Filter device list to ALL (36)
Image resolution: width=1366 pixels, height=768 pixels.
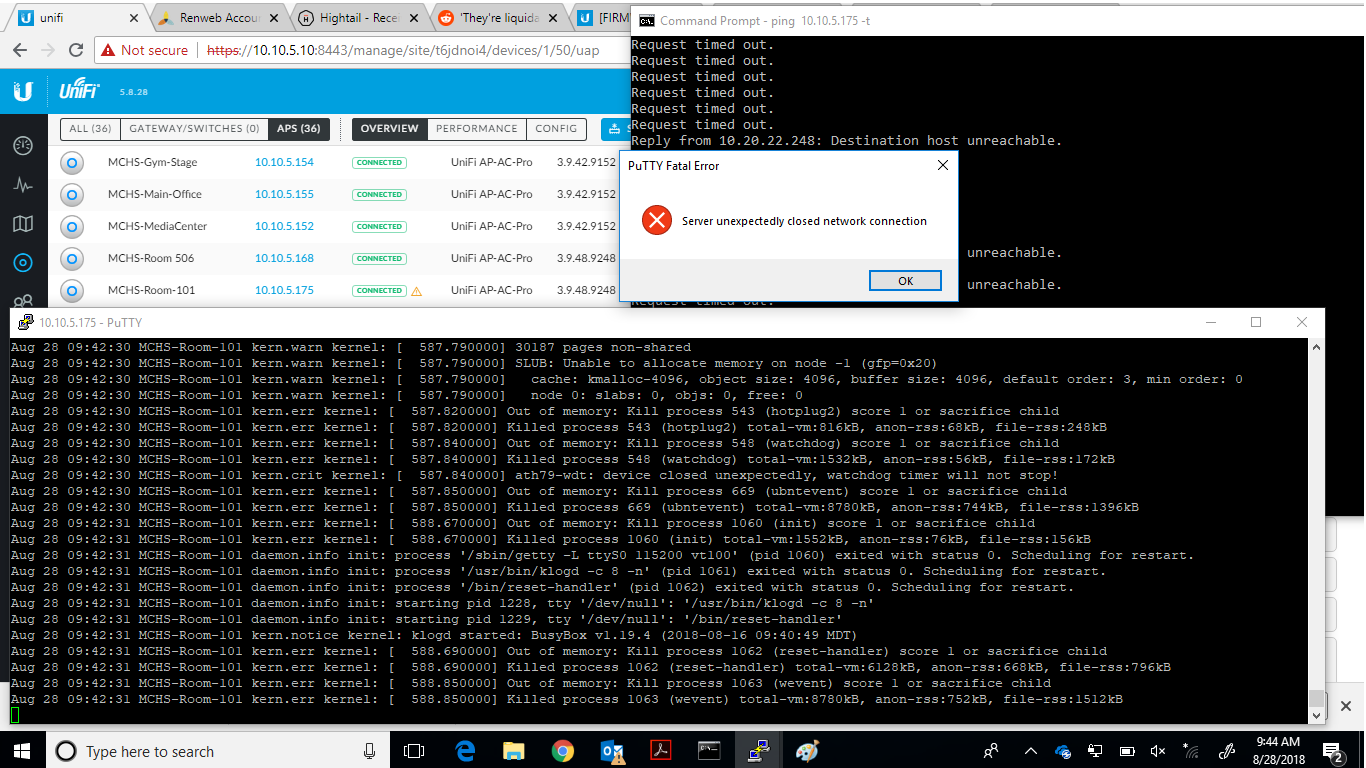[x=90, y=129]
